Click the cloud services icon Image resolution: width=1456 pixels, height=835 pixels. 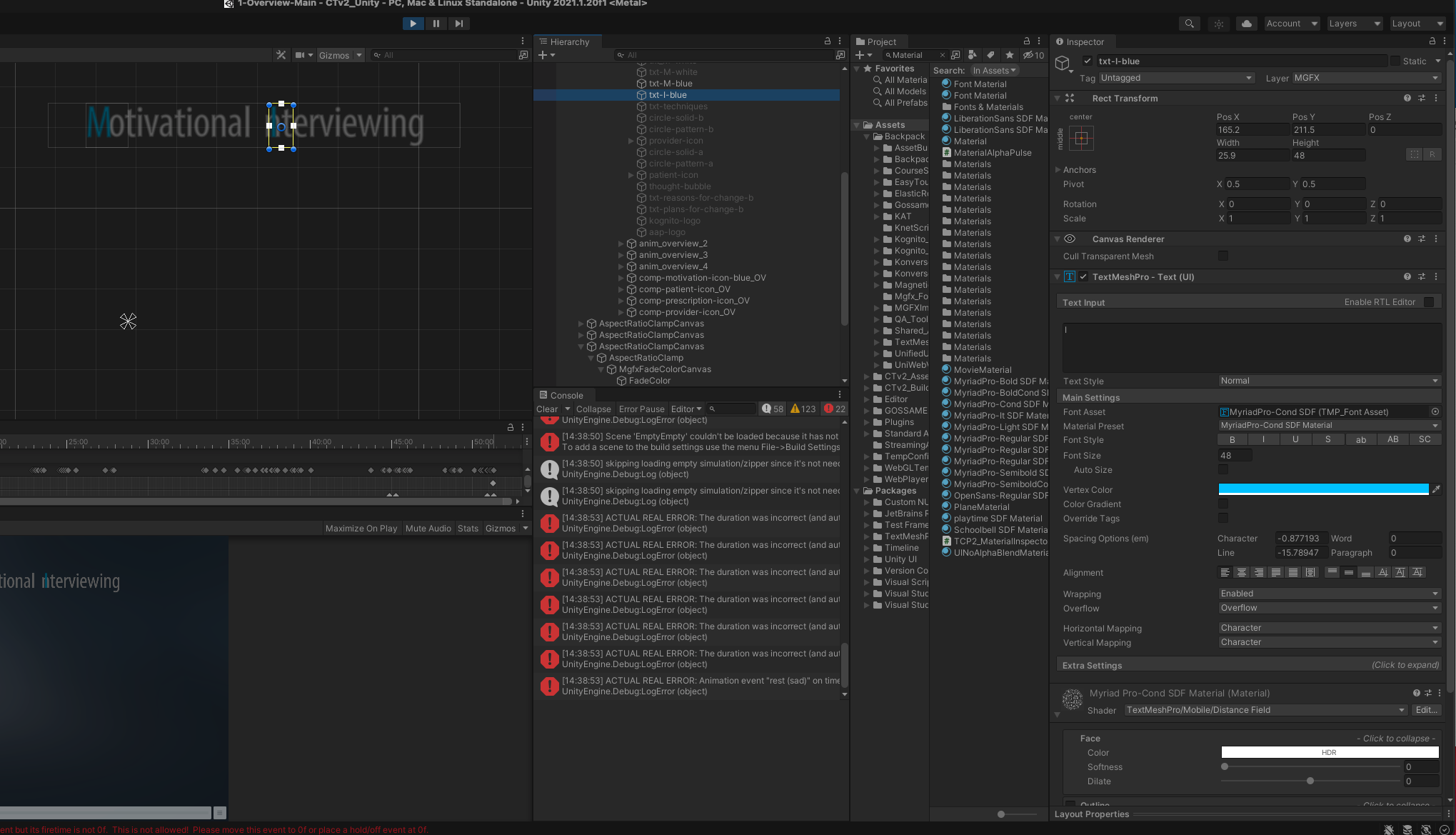(1246, 24)
